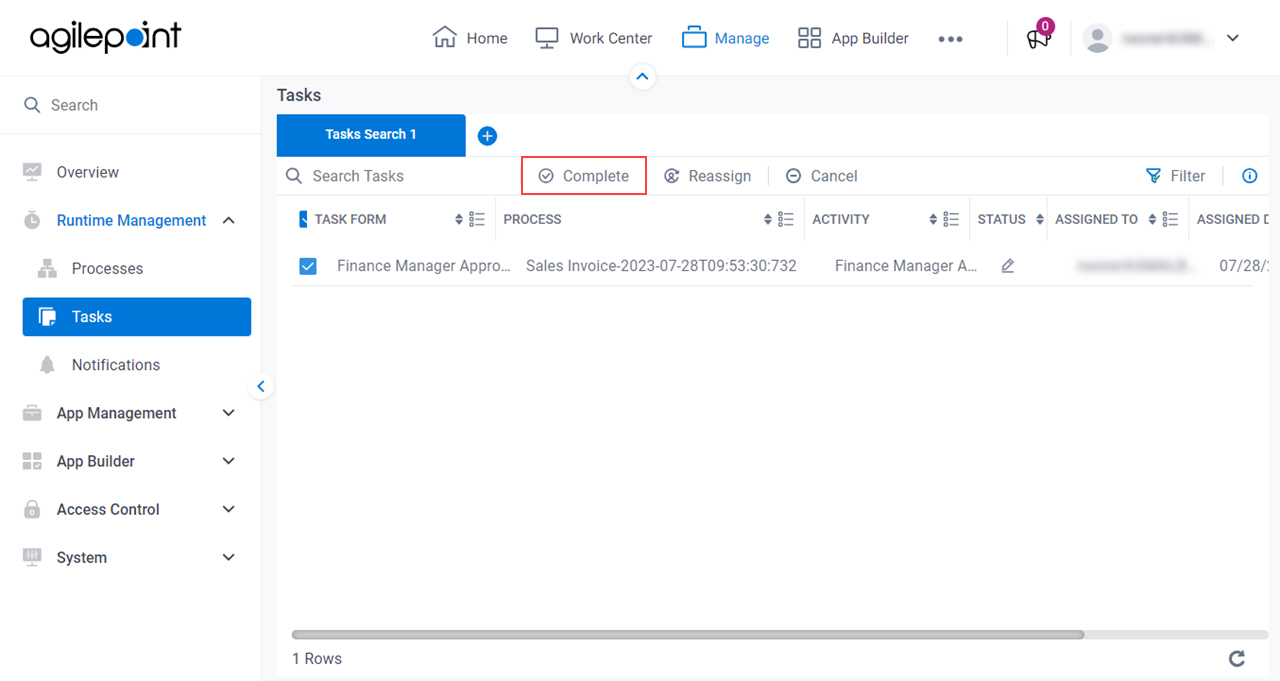Screen dimensions: 1280x681
Task: Click the Access Control lock icon
Action: [32, 509]
